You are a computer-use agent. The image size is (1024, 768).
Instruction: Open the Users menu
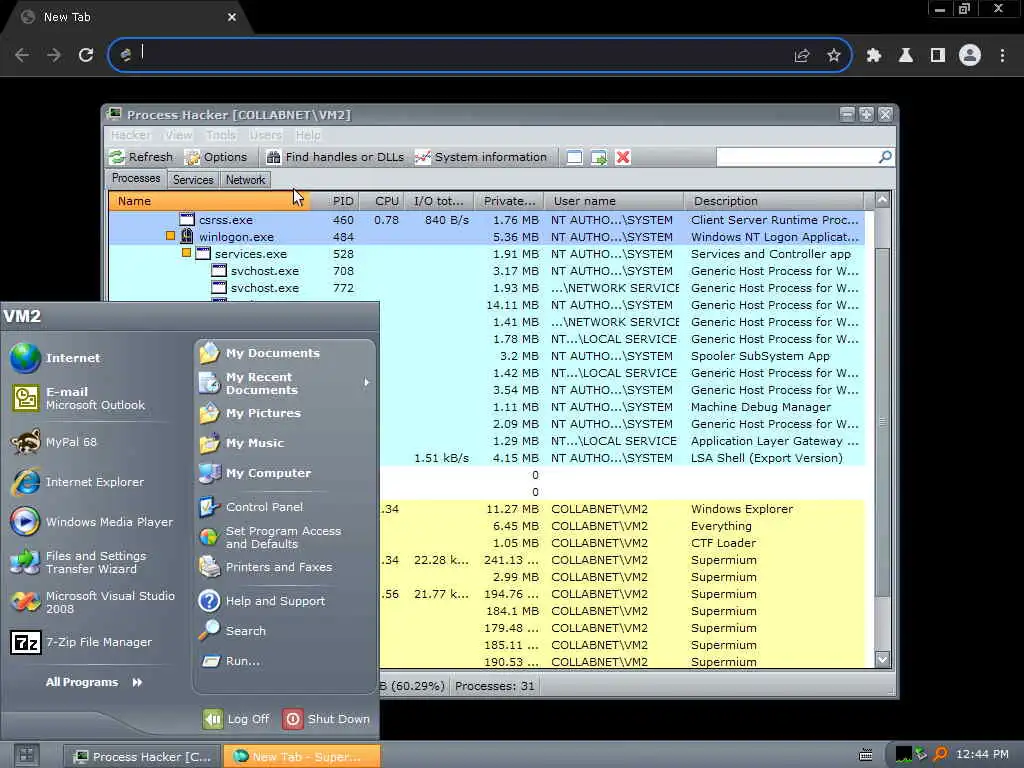click(265, 135)
